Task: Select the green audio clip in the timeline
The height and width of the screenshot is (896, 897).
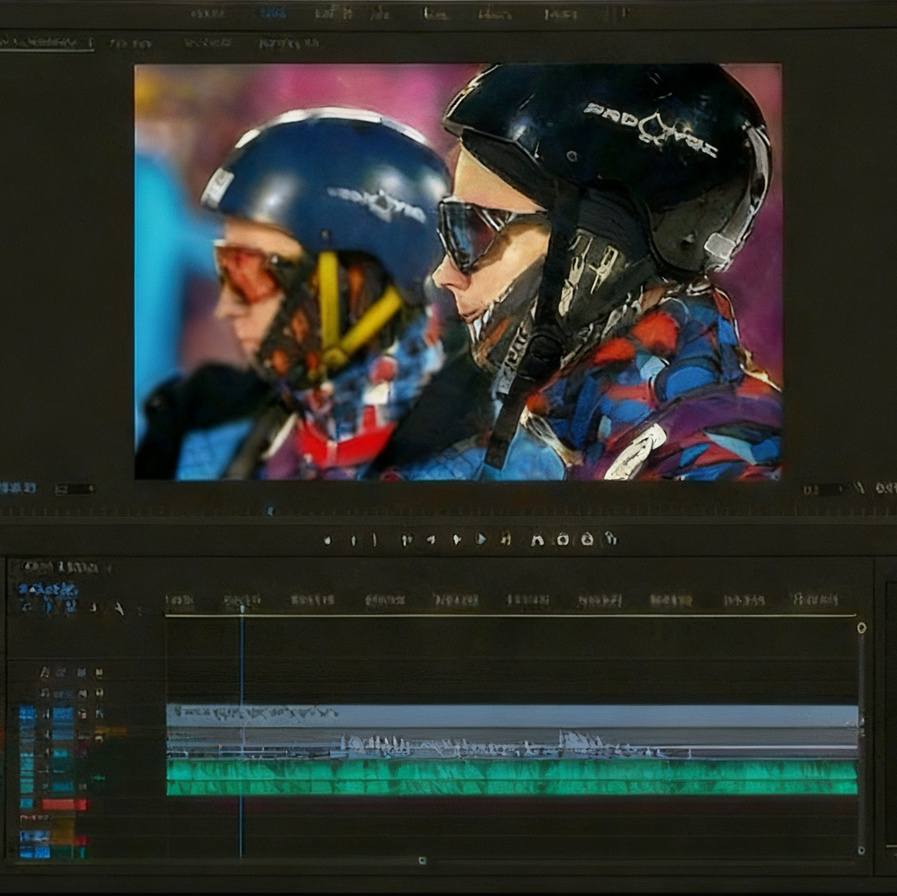Action: 510,778
